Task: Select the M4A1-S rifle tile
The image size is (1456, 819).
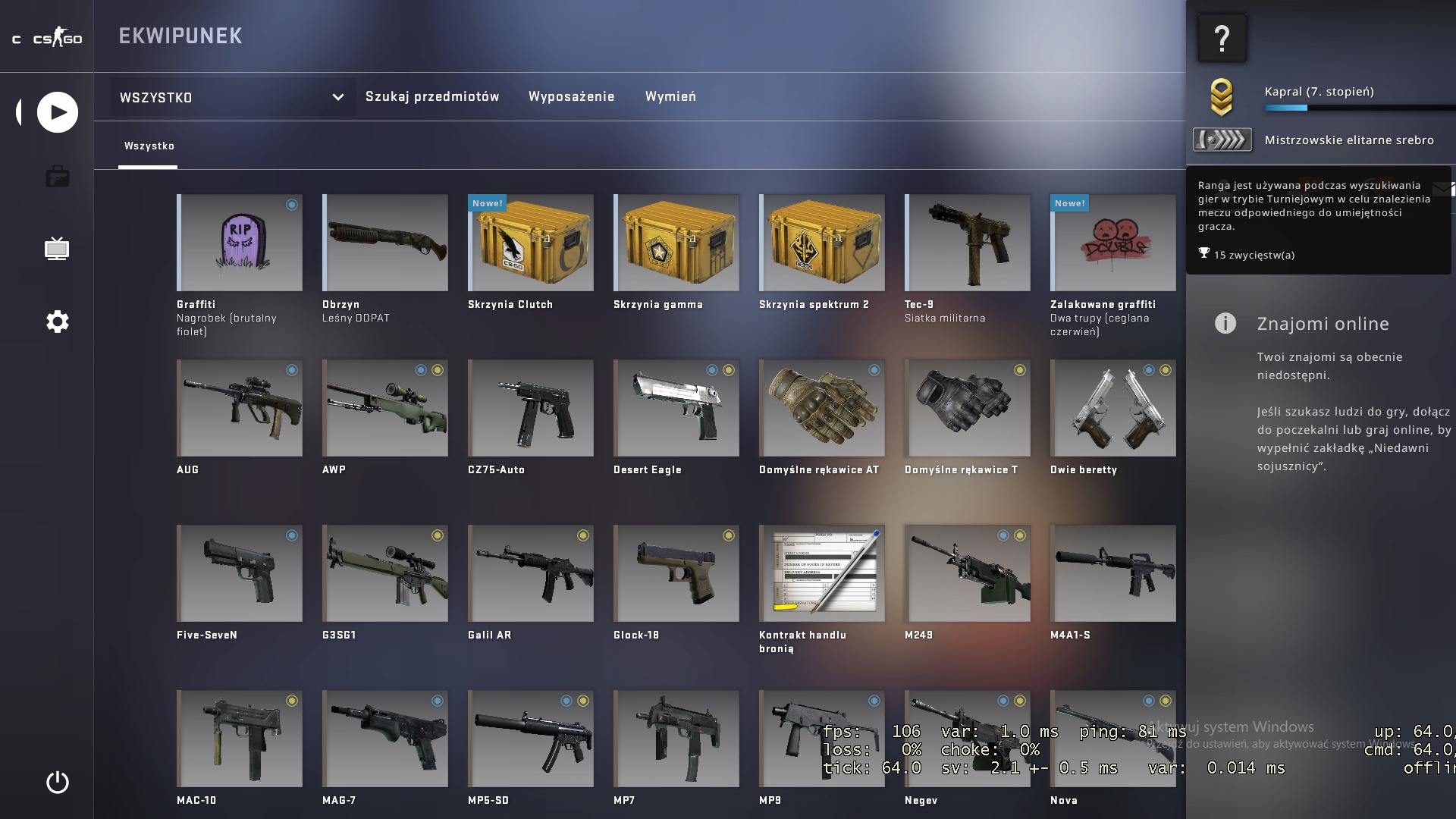Action: coord(1113,573)
